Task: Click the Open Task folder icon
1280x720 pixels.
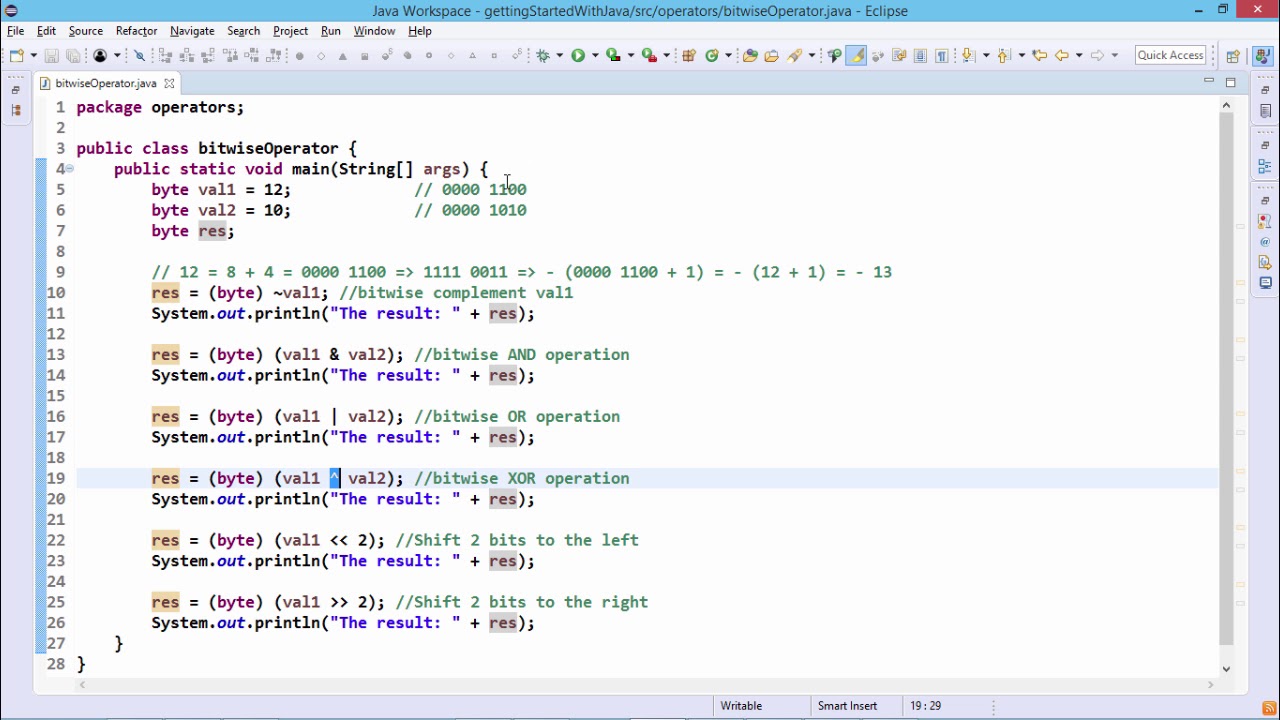Action: (771, 55)
